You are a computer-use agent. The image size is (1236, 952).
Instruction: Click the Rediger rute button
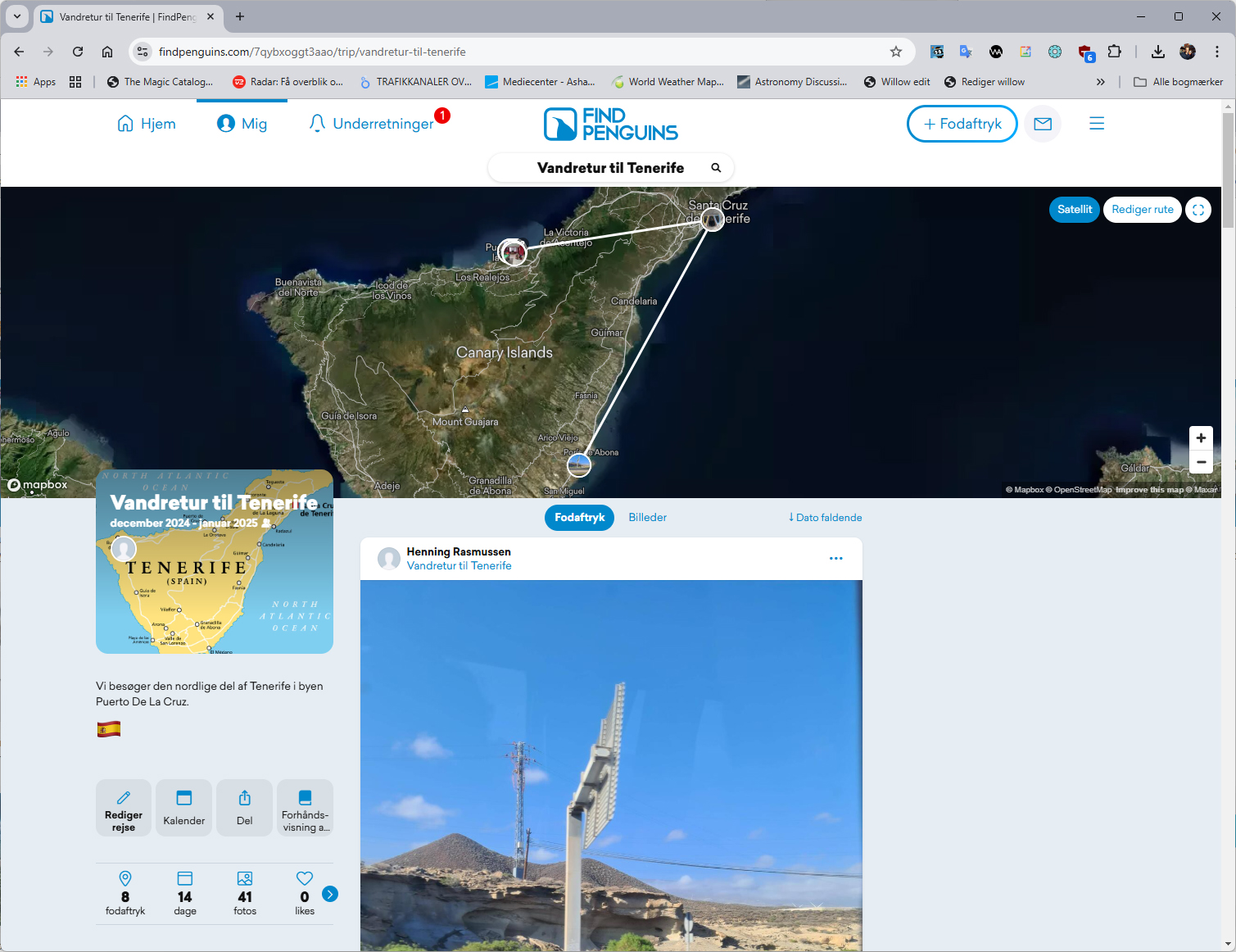click(1142, 210)
